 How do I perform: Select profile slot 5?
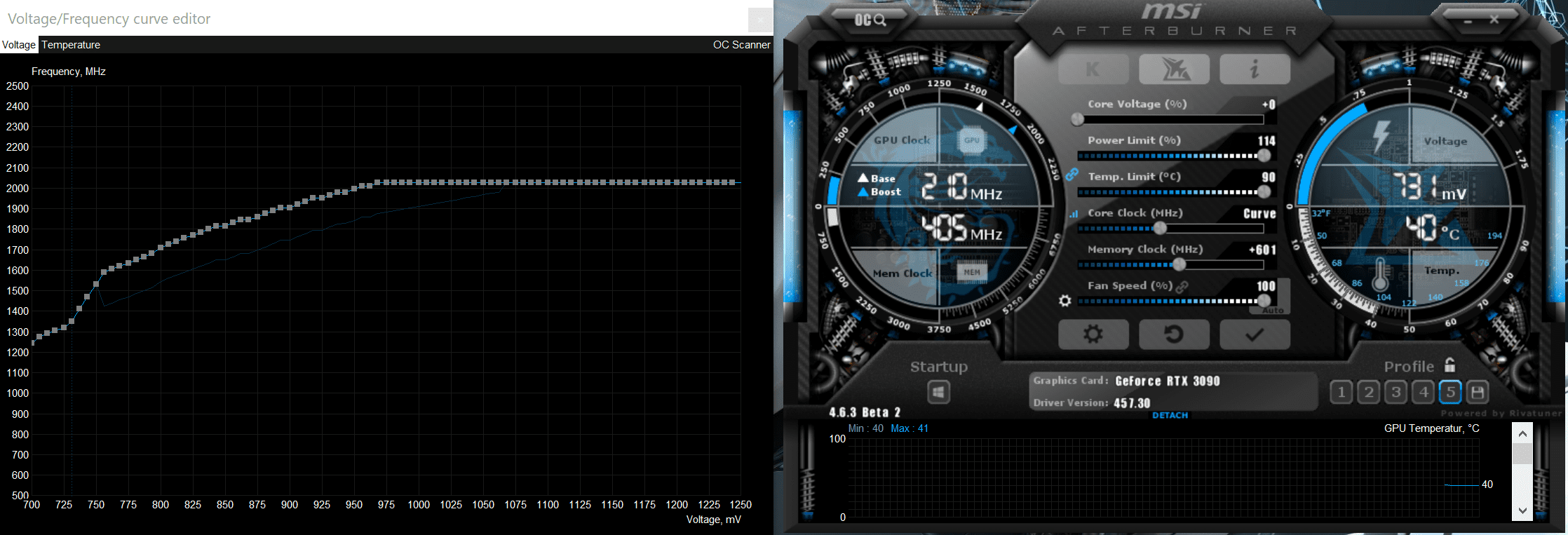[1451, 392]
